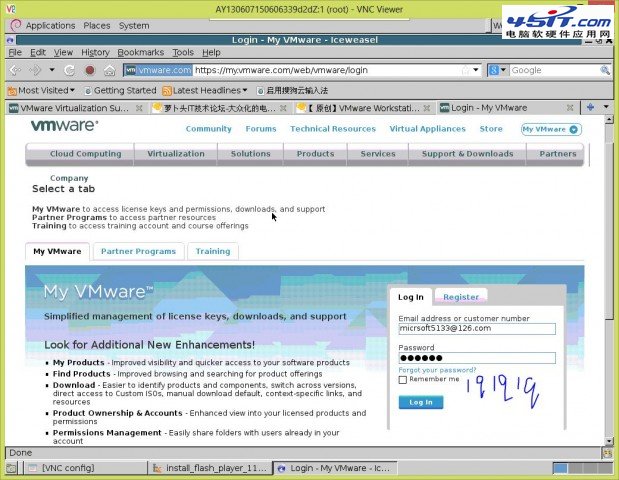Screen dimensions: 619x480
Task: Open the Bookmarks menu
Action: coord(141,52)
